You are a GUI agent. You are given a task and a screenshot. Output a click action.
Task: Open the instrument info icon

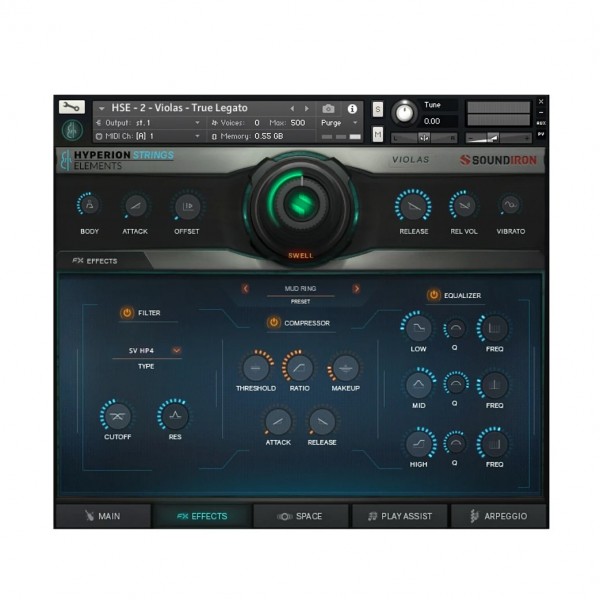coord(352,109)
